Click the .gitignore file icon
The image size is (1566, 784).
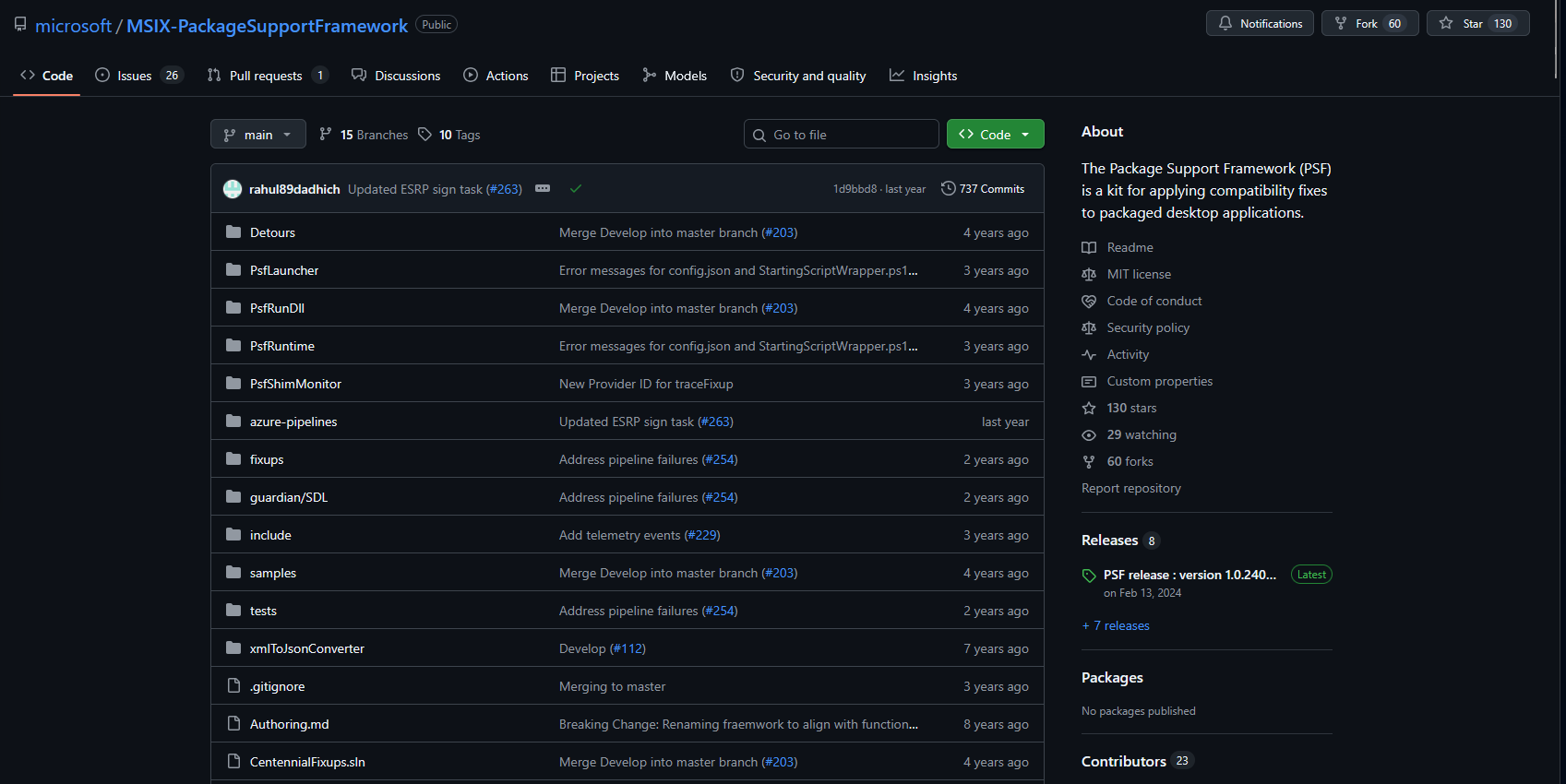[x=233, y=686]
